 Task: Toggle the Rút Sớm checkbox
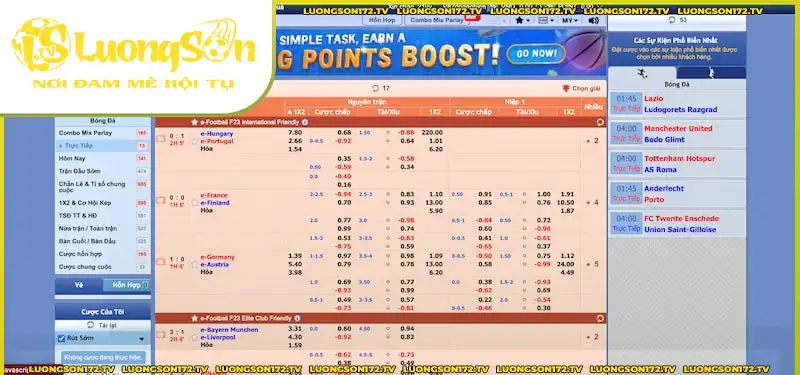(62, 338)
